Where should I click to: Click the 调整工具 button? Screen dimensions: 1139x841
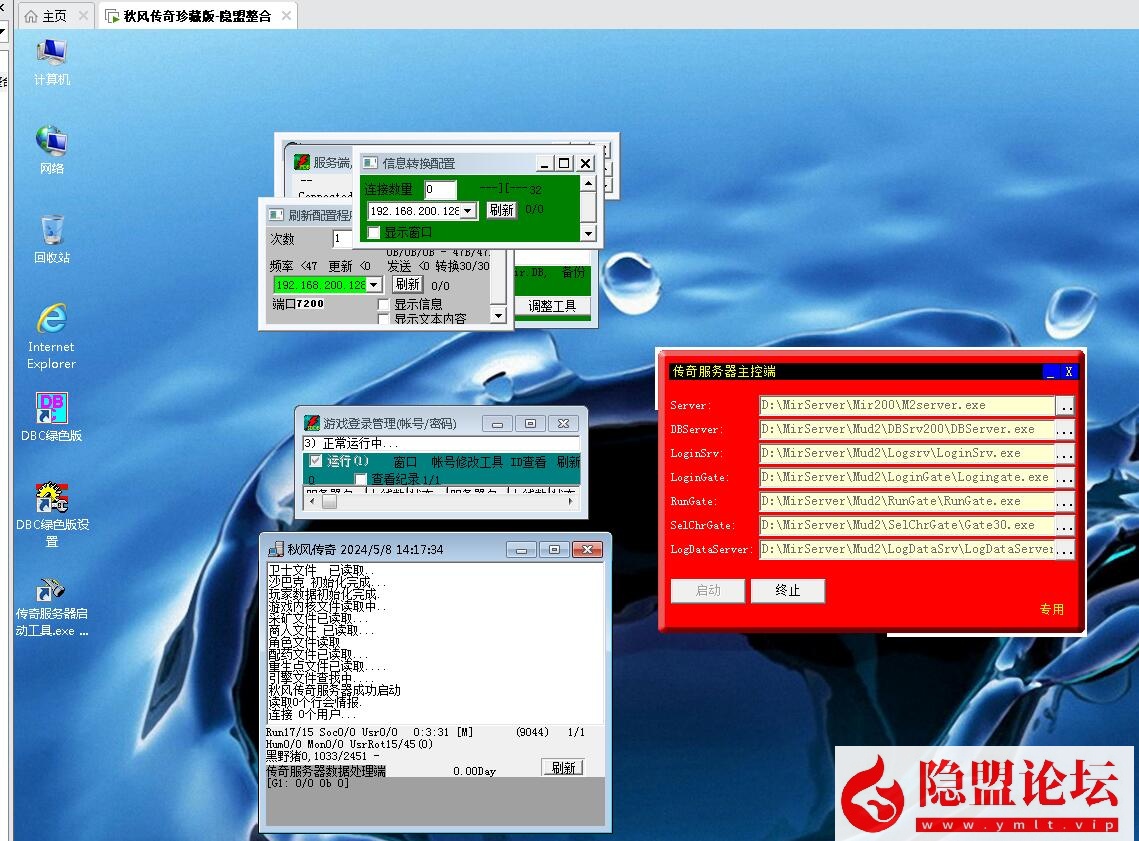(552, 306)
